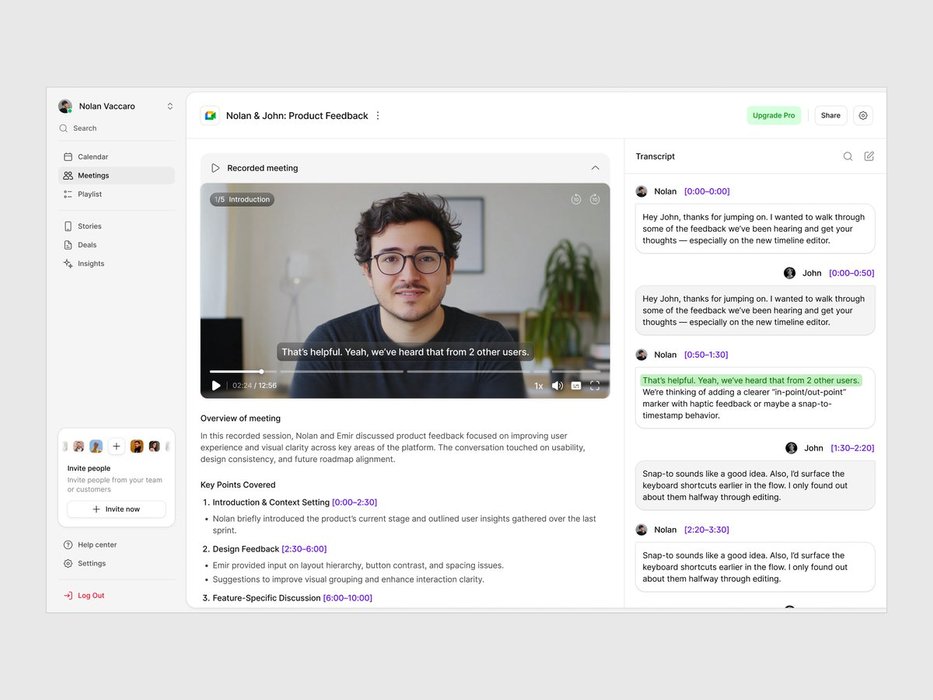Image resolution: width=933 pixels, height=700 pixels.
Task: Skip the video forward 10 seconds
Action: pyautogui.click(x=594, y=199)
